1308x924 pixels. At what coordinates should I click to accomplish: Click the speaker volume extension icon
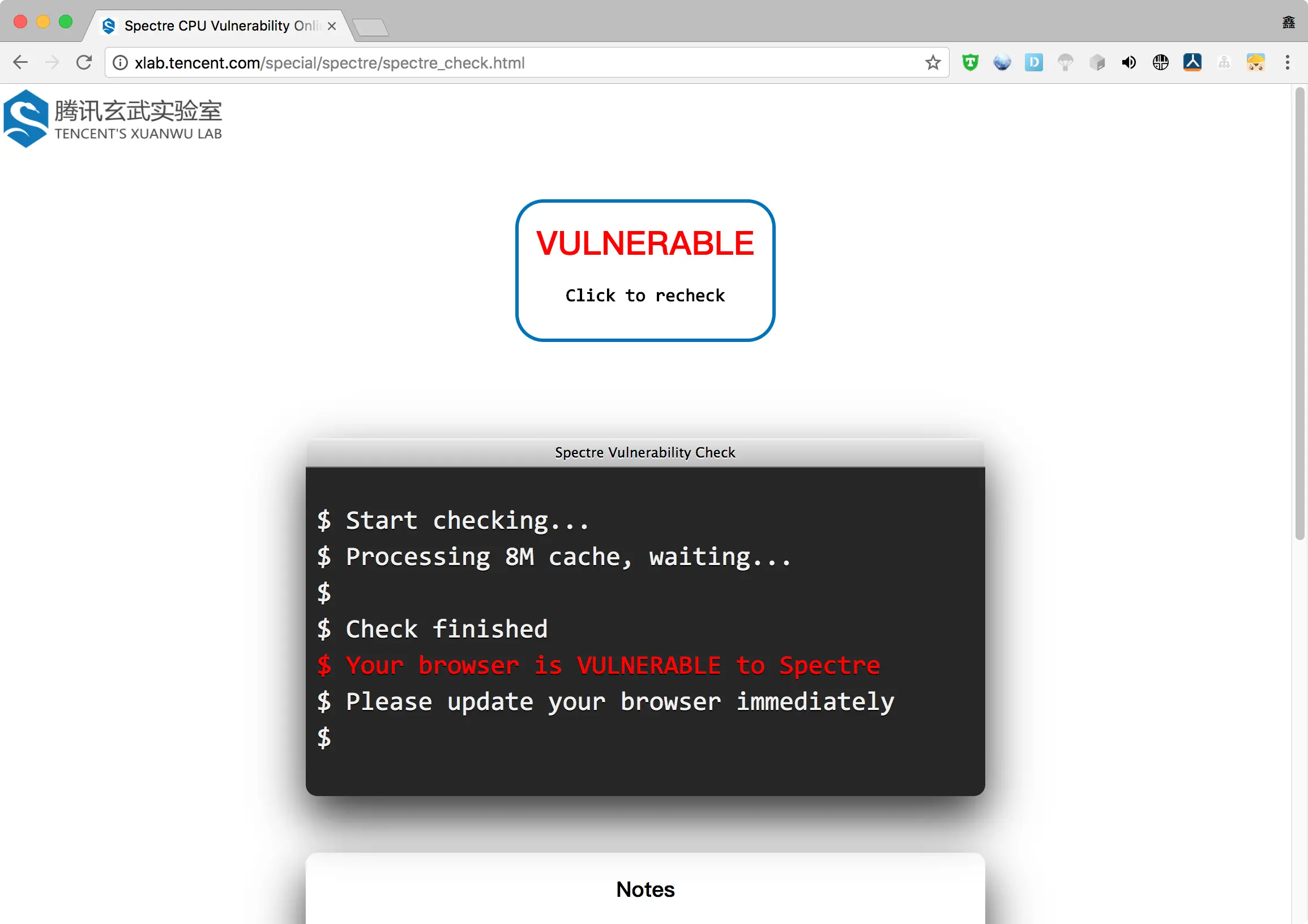(1129, 62)
